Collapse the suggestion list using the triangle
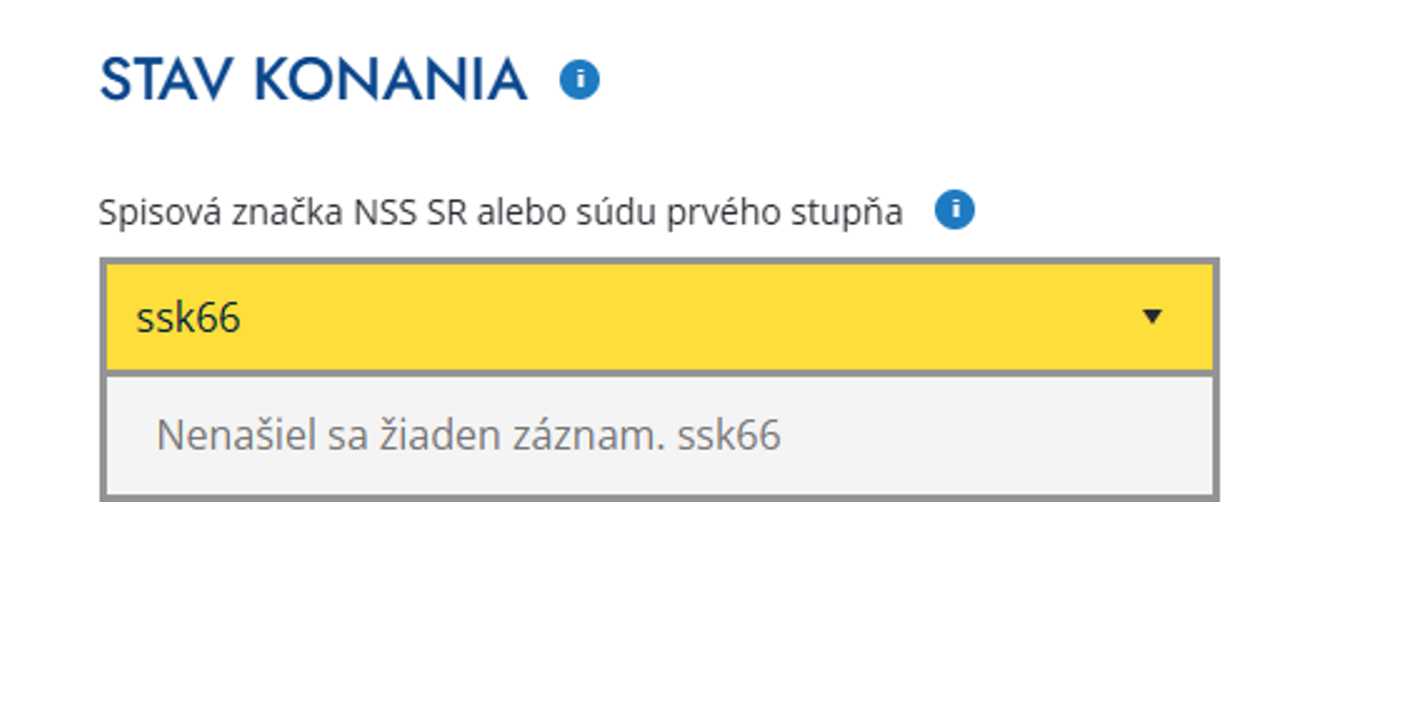The height and width of the screenshot is (719, 1402). tap(1152, 317)
